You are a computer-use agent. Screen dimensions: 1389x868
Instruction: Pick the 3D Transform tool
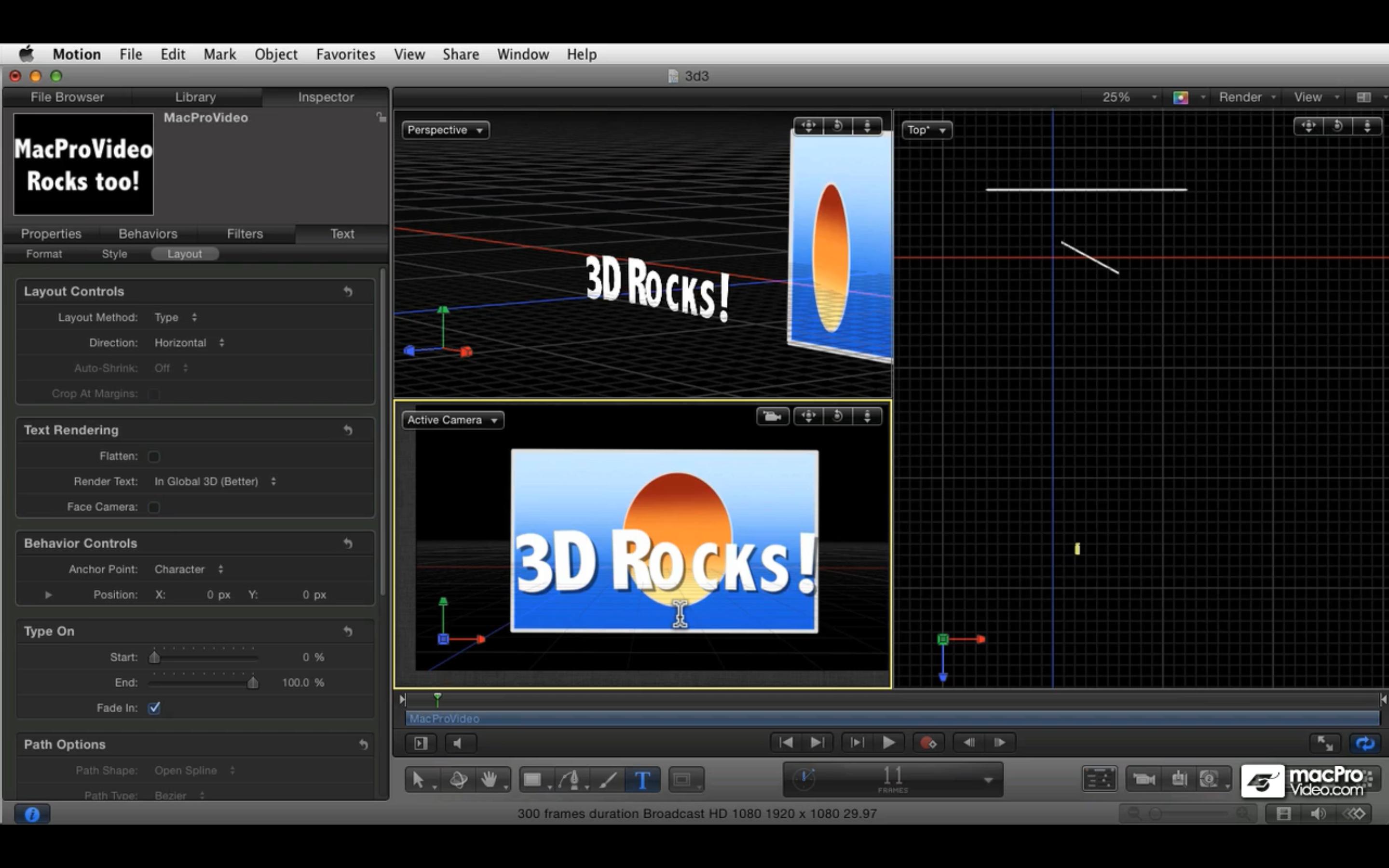coord(458,779)
